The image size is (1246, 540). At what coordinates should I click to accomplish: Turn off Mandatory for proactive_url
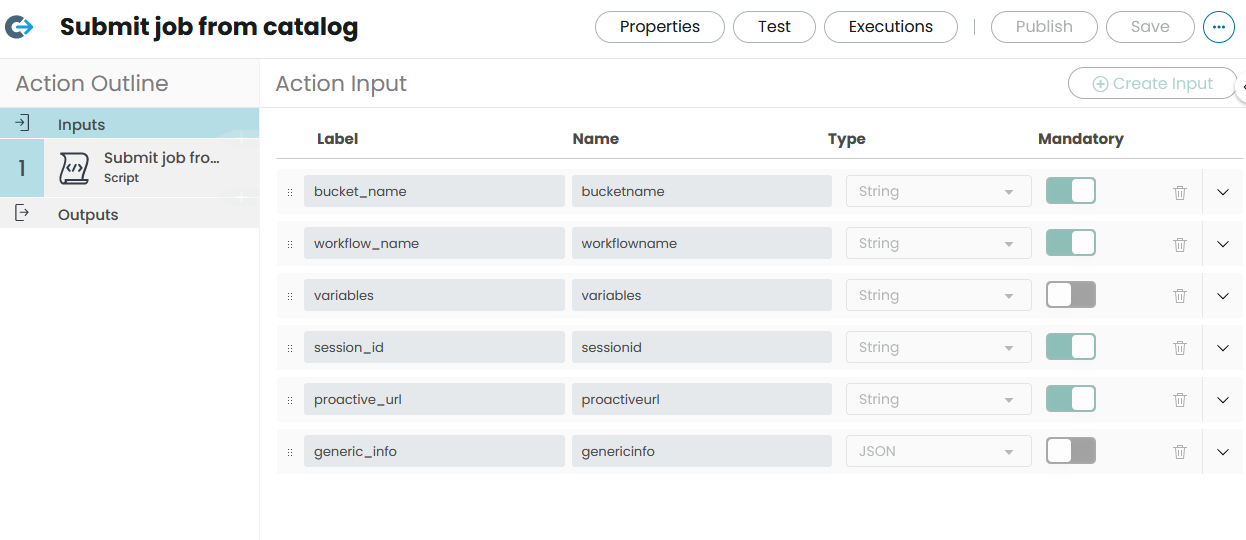click(1071, 399)
